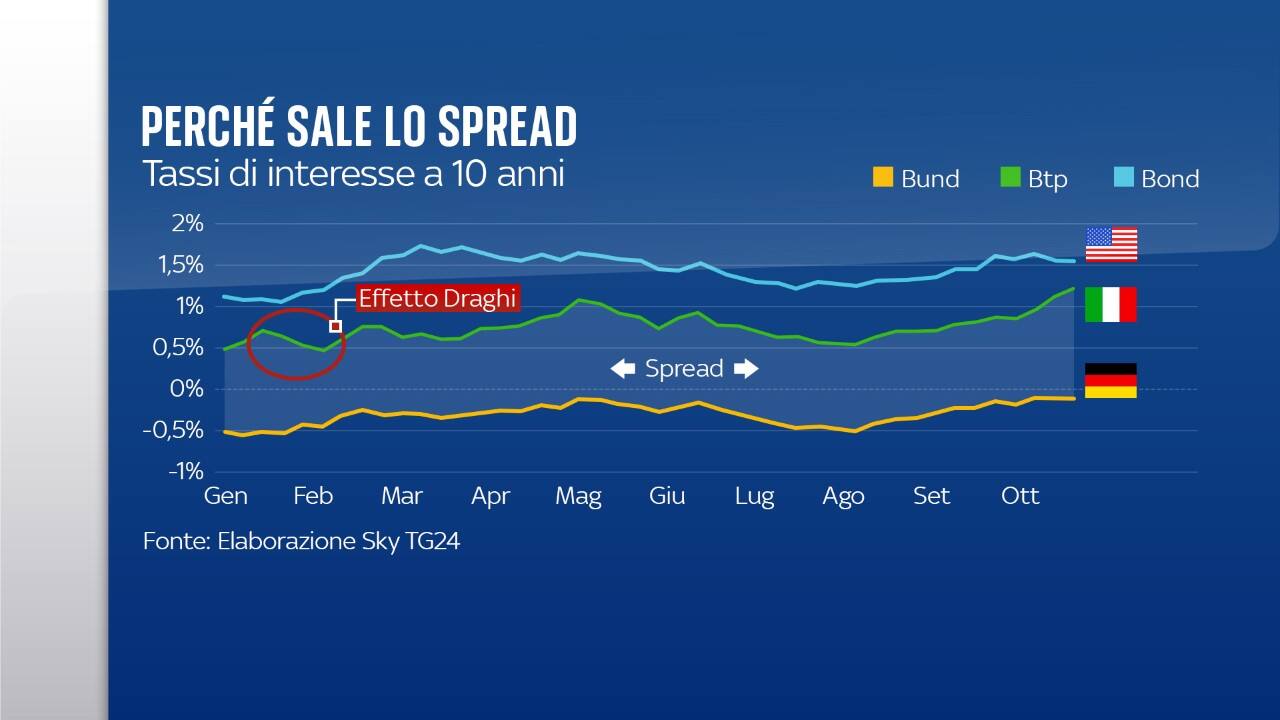This screenshot has width=1280, height=720.
Task: Select the green Btp legend swatch
Action: (x=1010, y=178)
